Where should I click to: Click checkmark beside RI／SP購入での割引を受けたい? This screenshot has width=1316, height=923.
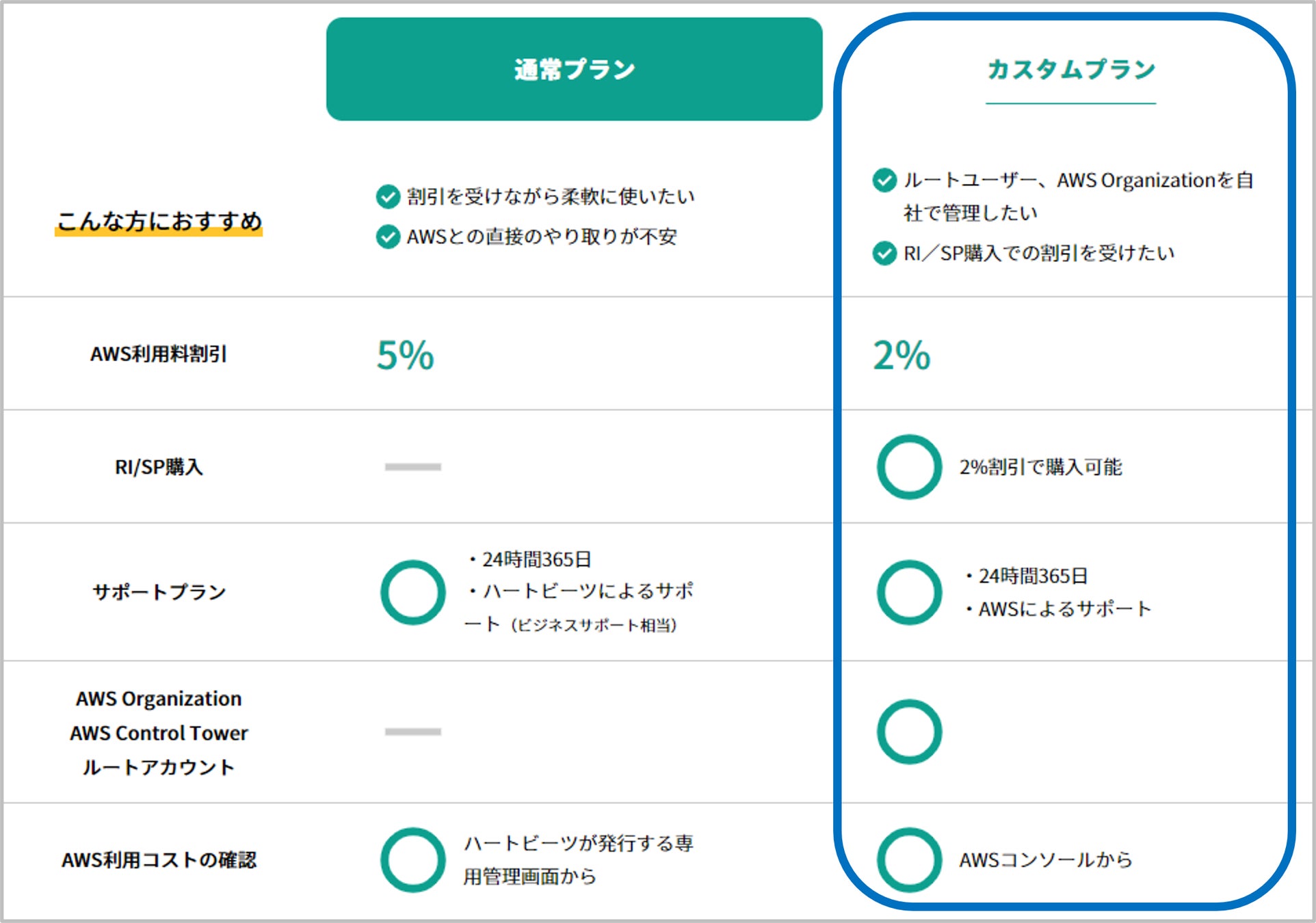884,253
